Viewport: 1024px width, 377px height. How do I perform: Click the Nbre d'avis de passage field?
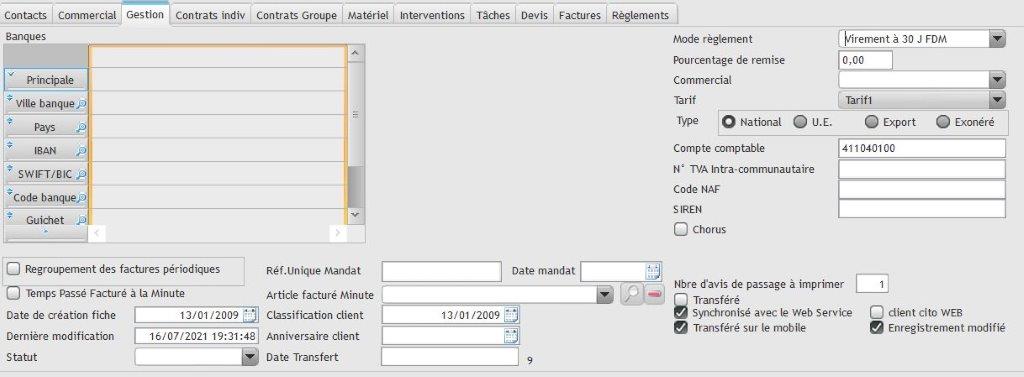pos(872,284)
